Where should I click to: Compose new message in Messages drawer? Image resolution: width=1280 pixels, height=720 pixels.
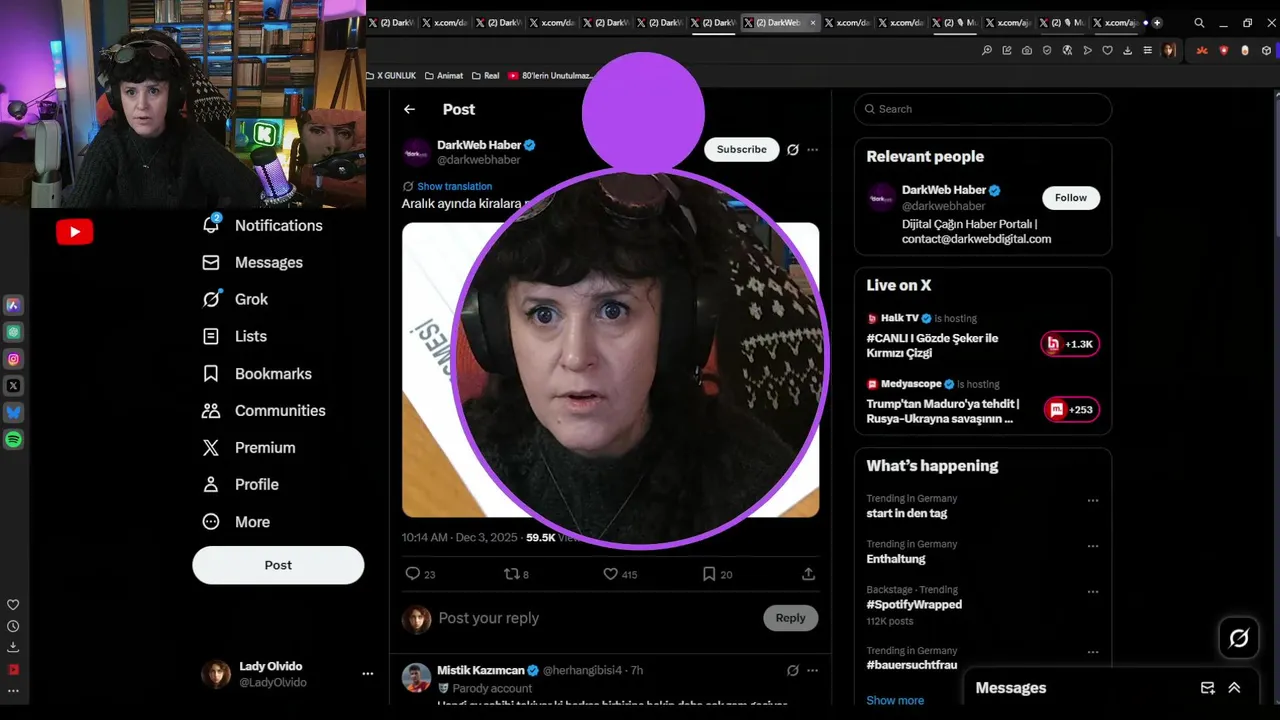click(1208, 688)
